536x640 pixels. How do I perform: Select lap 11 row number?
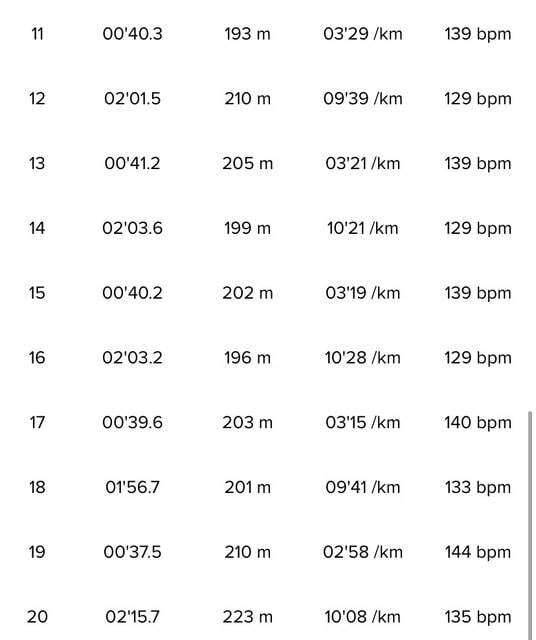37,34
